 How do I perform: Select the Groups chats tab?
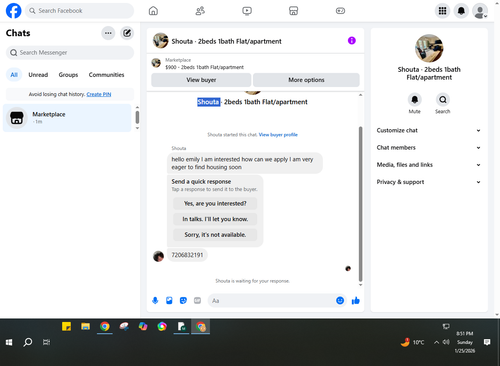click(68, 75)
